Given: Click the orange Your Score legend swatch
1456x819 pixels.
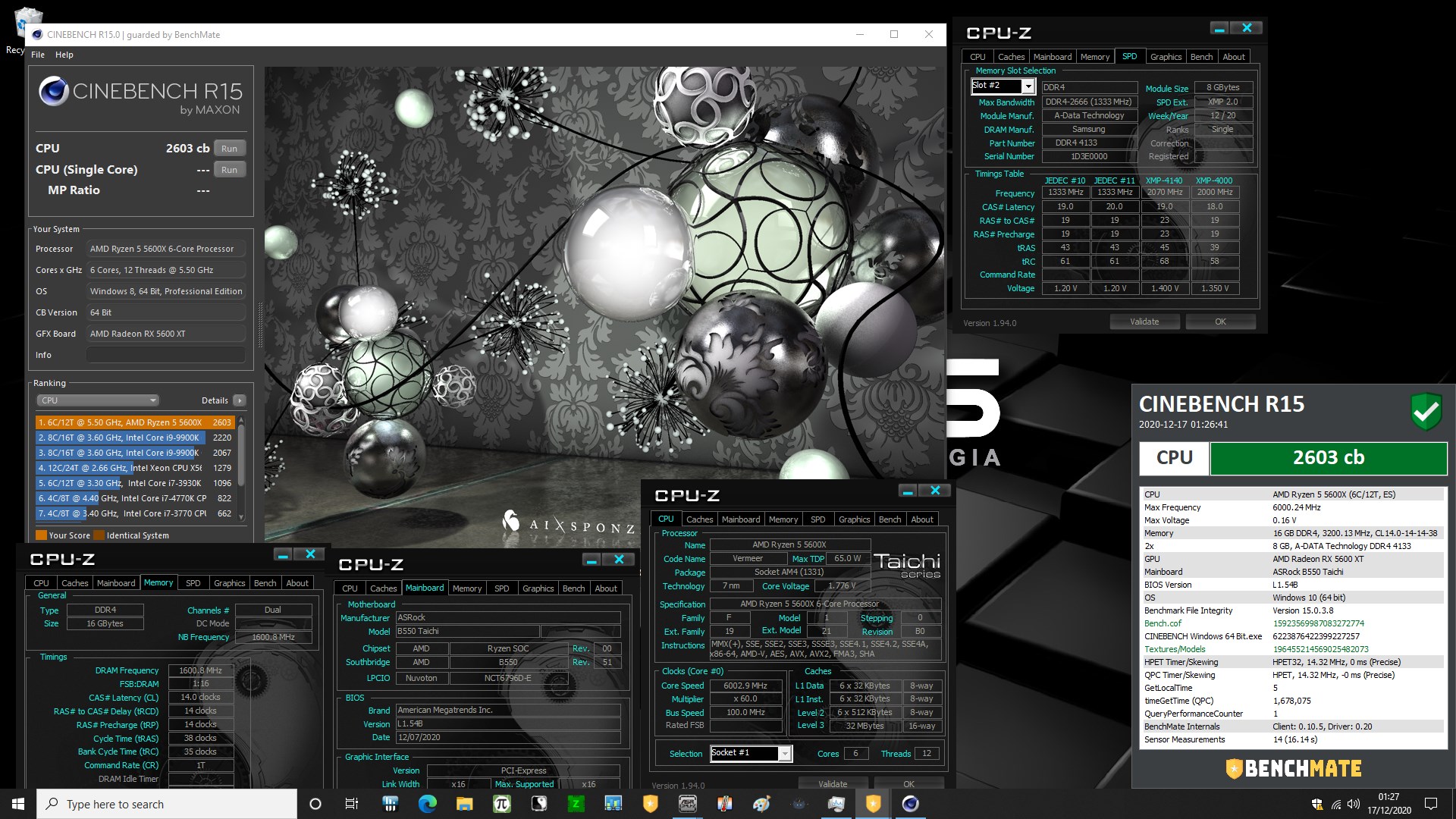Looking at the screenshot, I should [41, 535].
